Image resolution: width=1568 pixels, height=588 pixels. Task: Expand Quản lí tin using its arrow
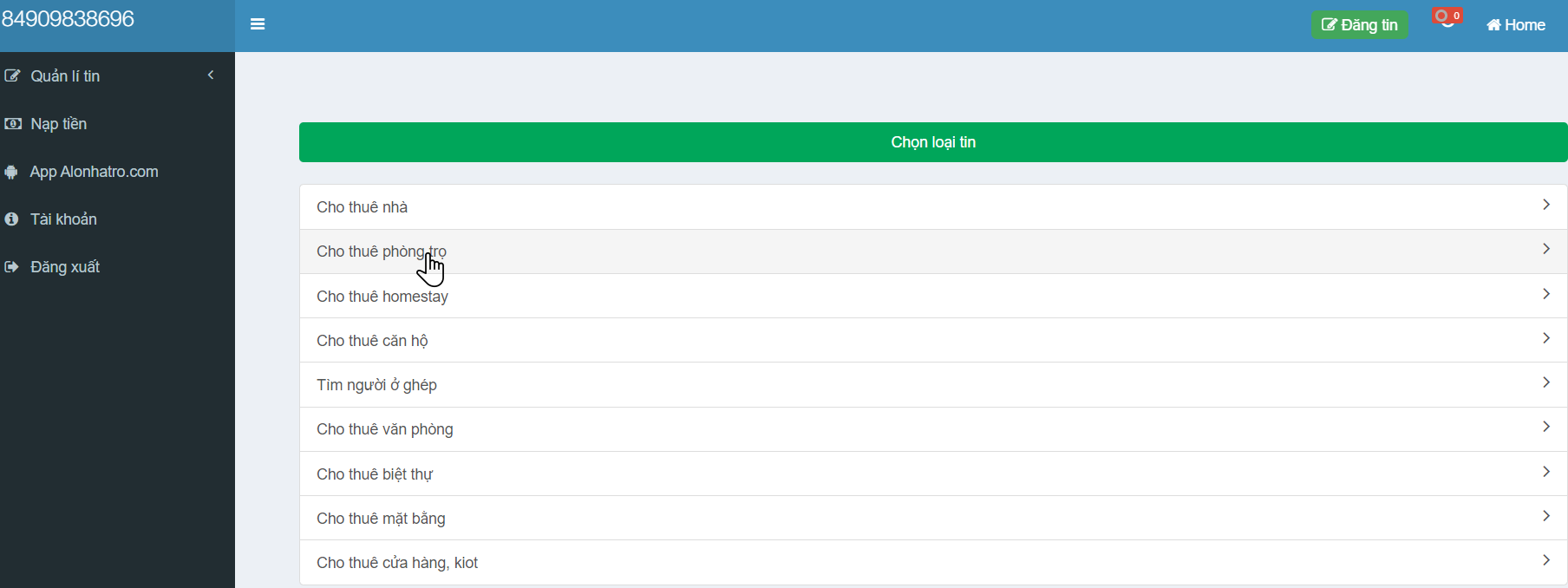211,75
